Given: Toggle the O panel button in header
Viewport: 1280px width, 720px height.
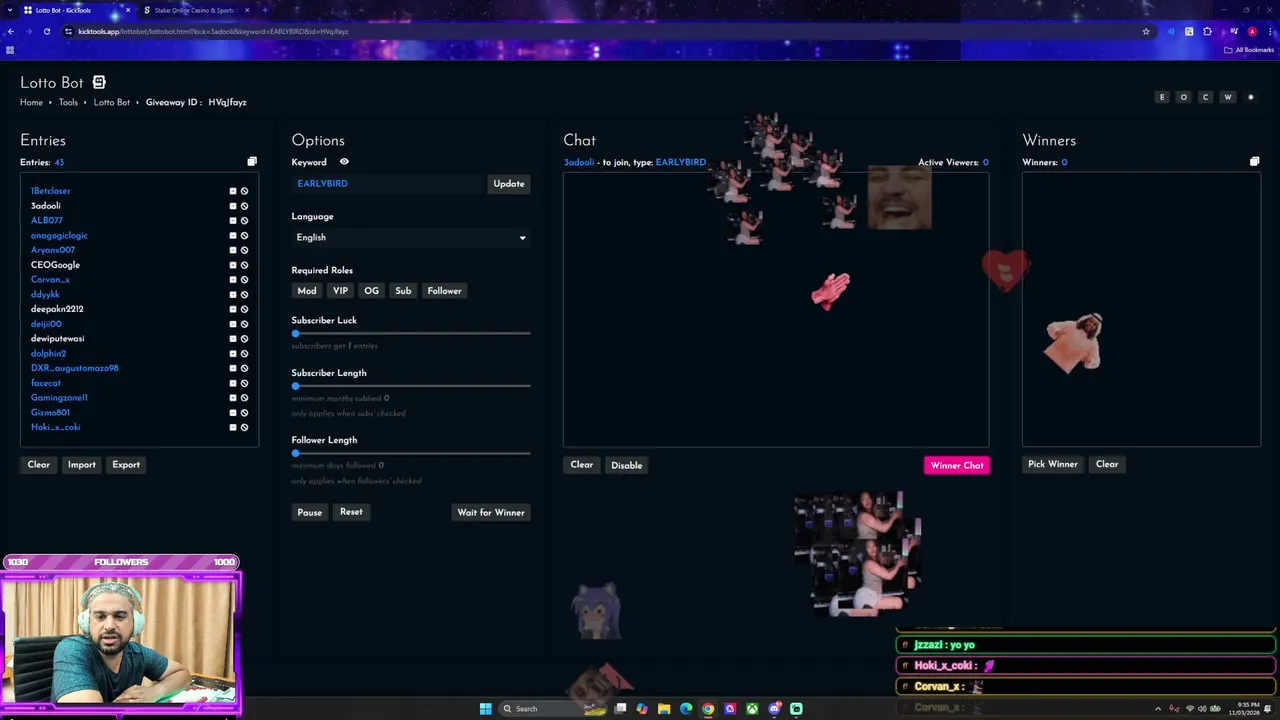Looking at the screenshot, I should point(1184,97).
